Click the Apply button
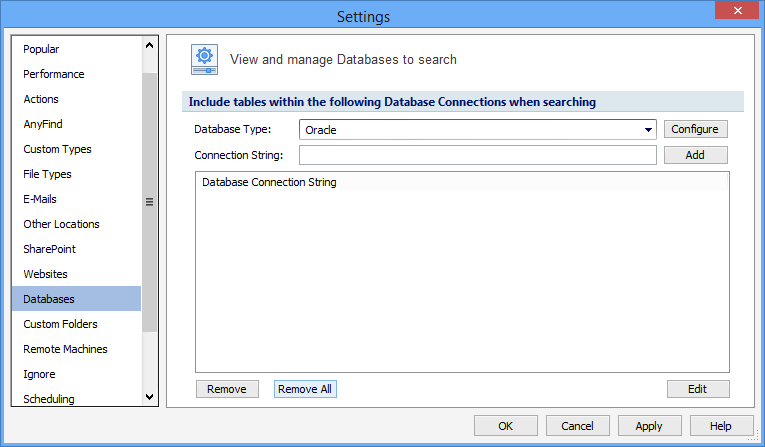 [649, 426]
